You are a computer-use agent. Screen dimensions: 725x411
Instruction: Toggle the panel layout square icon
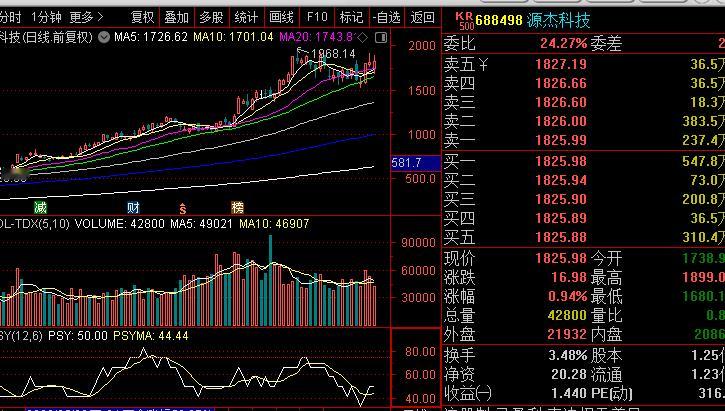(381, 37)
